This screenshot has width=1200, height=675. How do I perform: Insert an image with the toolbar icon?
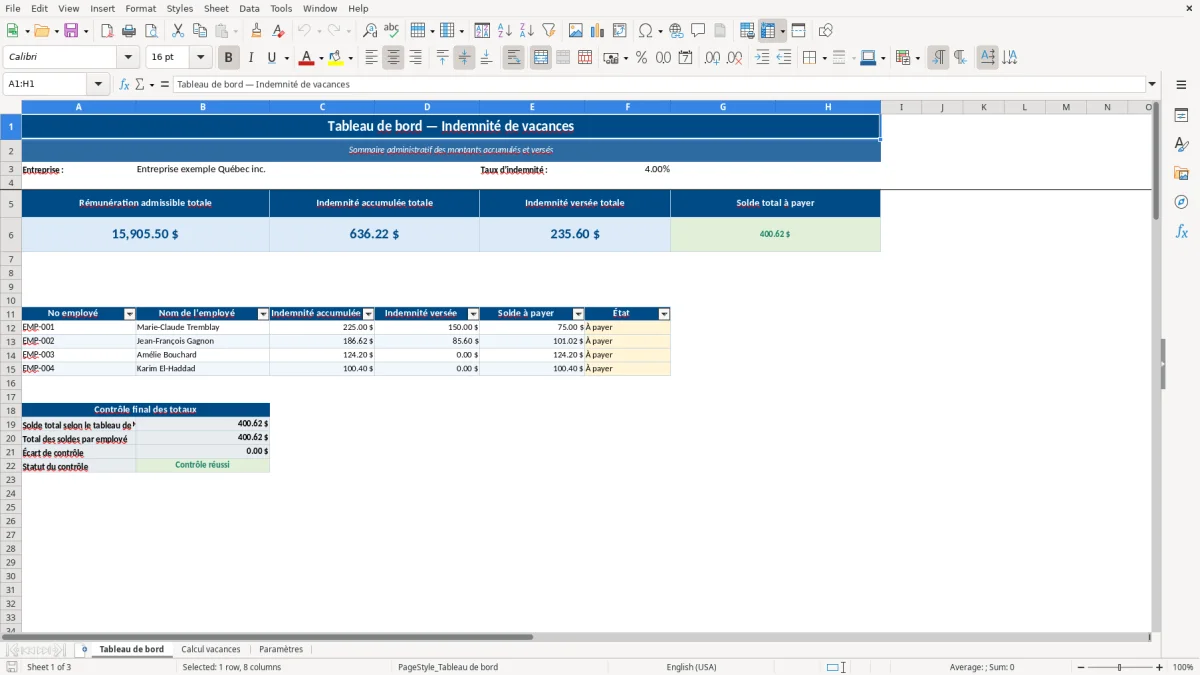(x=576, y=31)
